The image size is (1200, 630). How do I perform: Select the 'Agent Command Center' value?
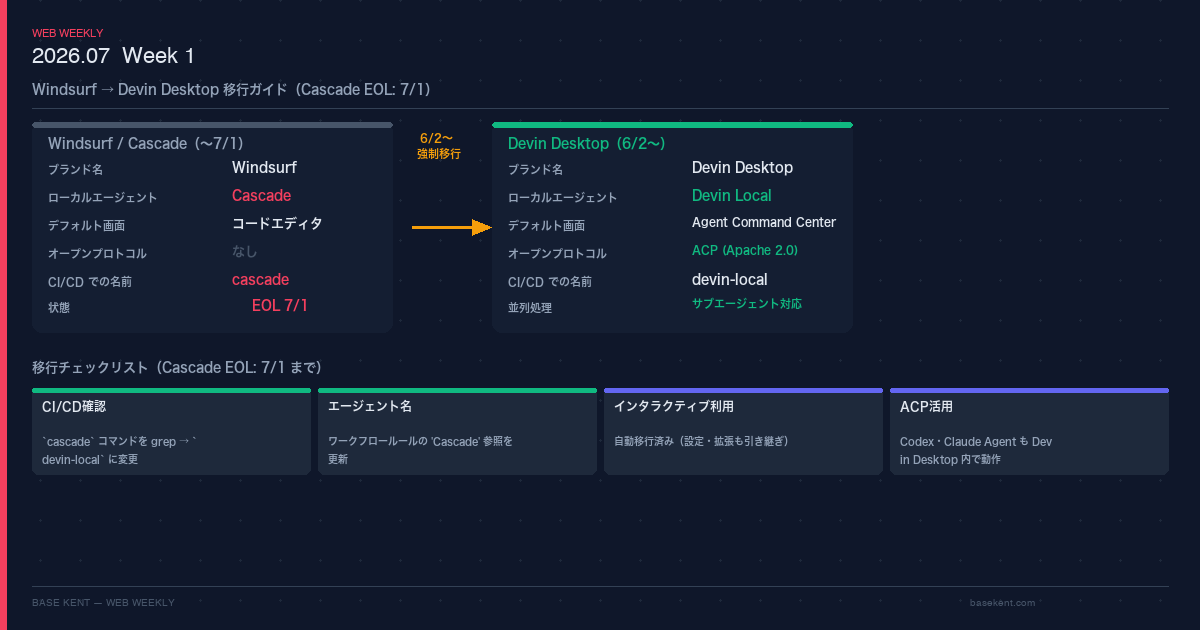[764, 222]
